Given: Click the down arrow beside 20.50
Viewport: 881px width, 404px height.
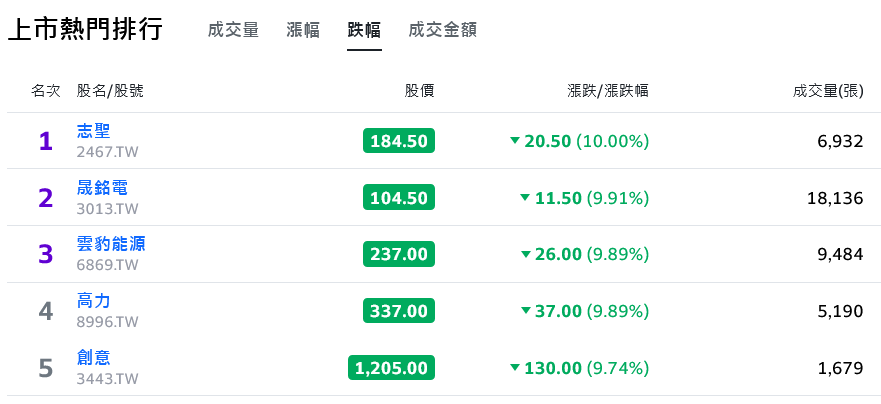Looking at the screenshot, I should coord(515,140).
